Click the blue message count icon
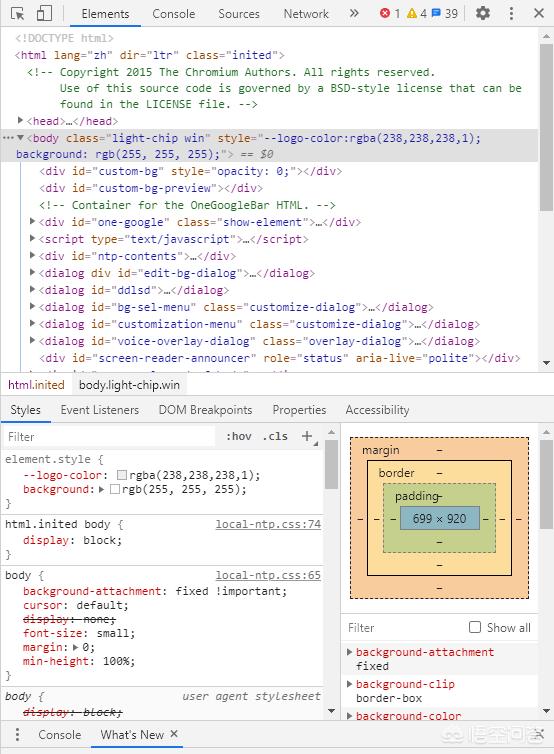Viewport: 554px width, 754px height. click(436, 13)
